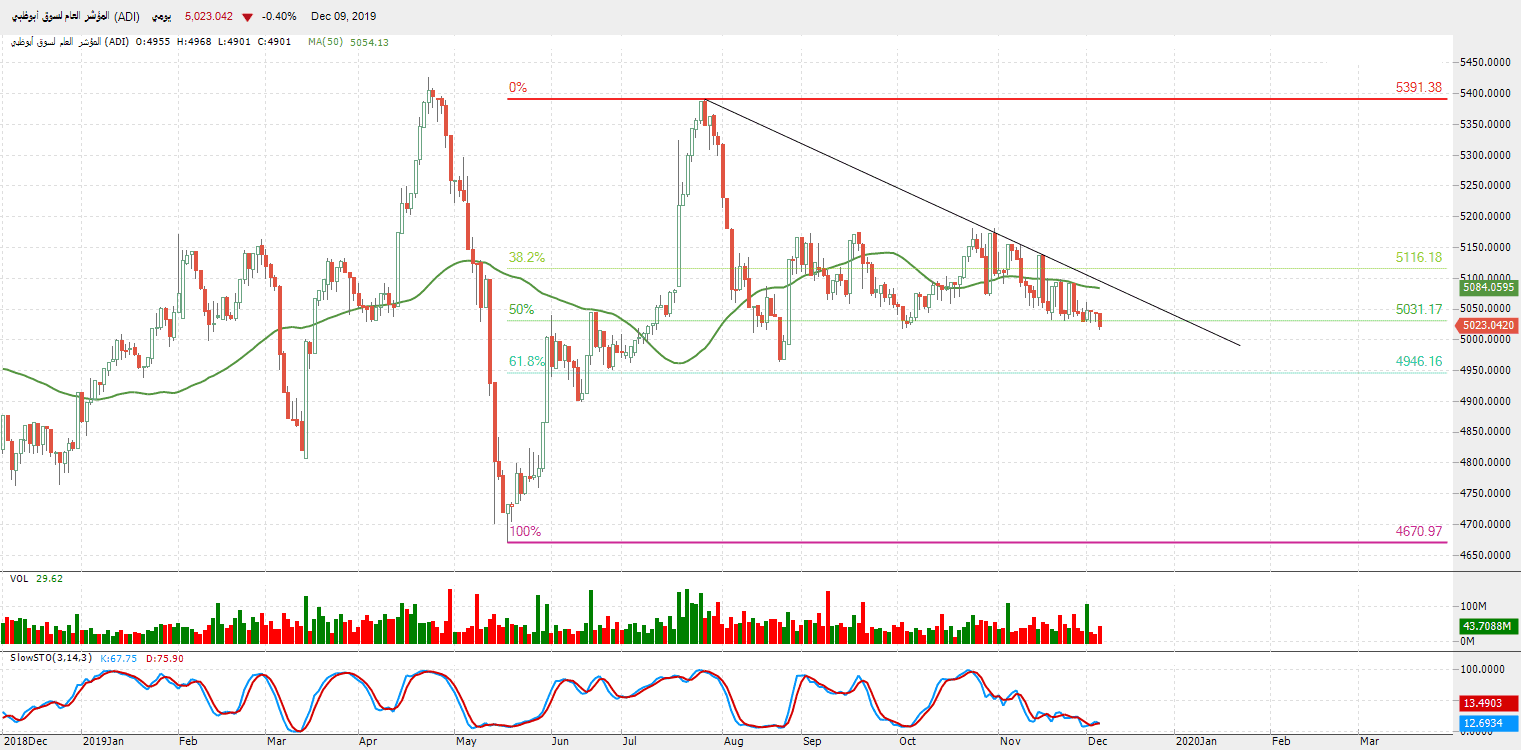Click the green 43.7088M volume tag

pos(1488,626)
